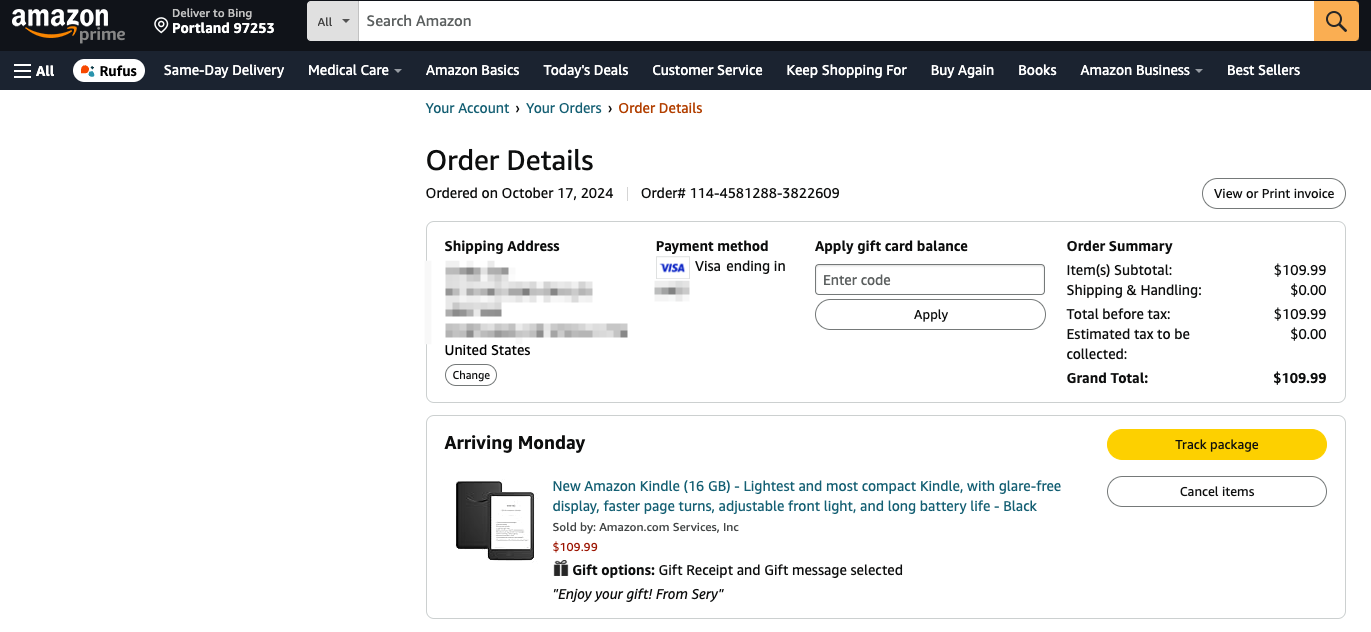Open the Rufus assistant
The image size is (1371, 632).
[x=109, y=71]
